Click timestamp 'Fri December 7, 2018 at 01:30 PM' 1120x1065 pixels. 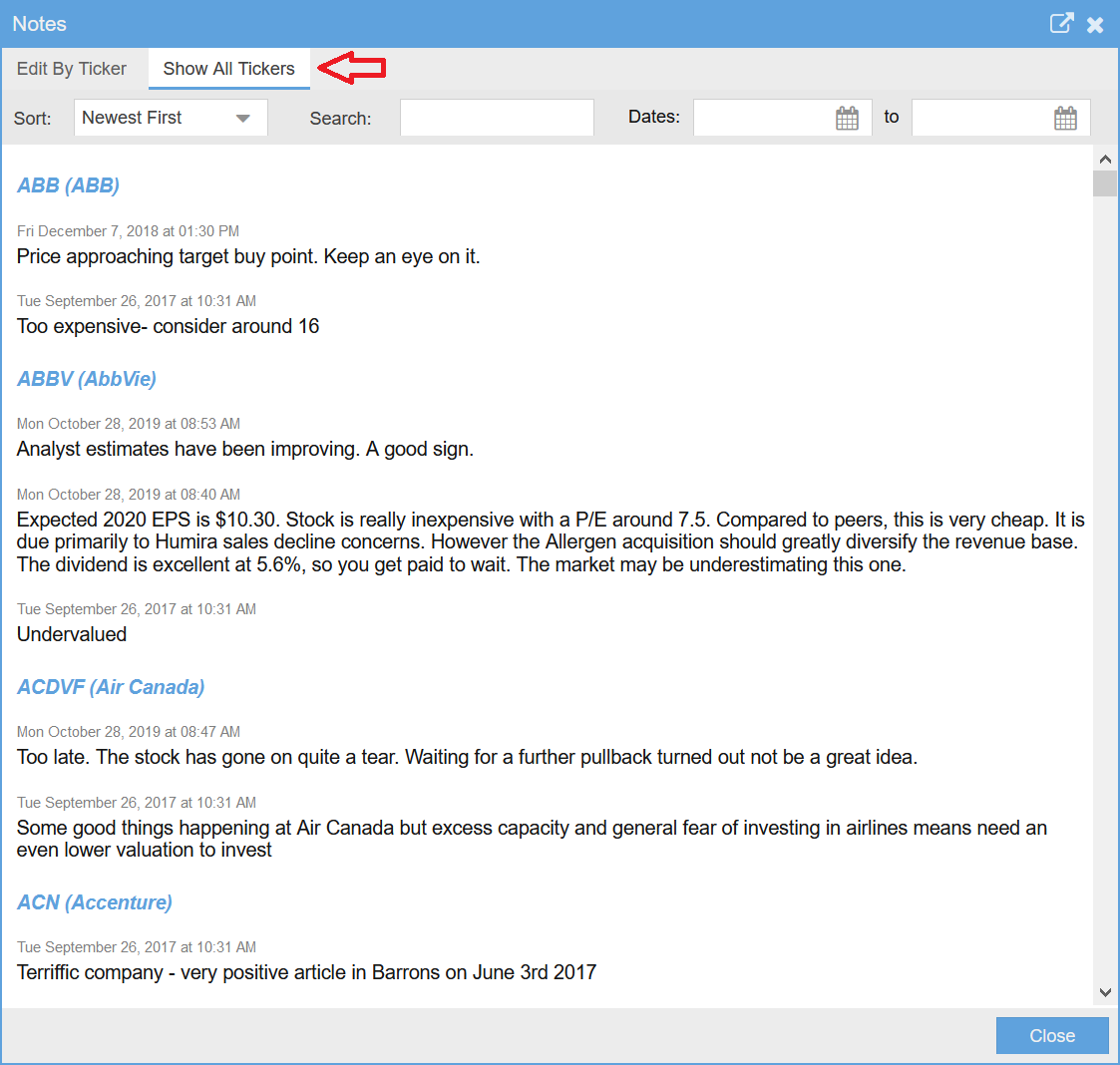point(128,231)
